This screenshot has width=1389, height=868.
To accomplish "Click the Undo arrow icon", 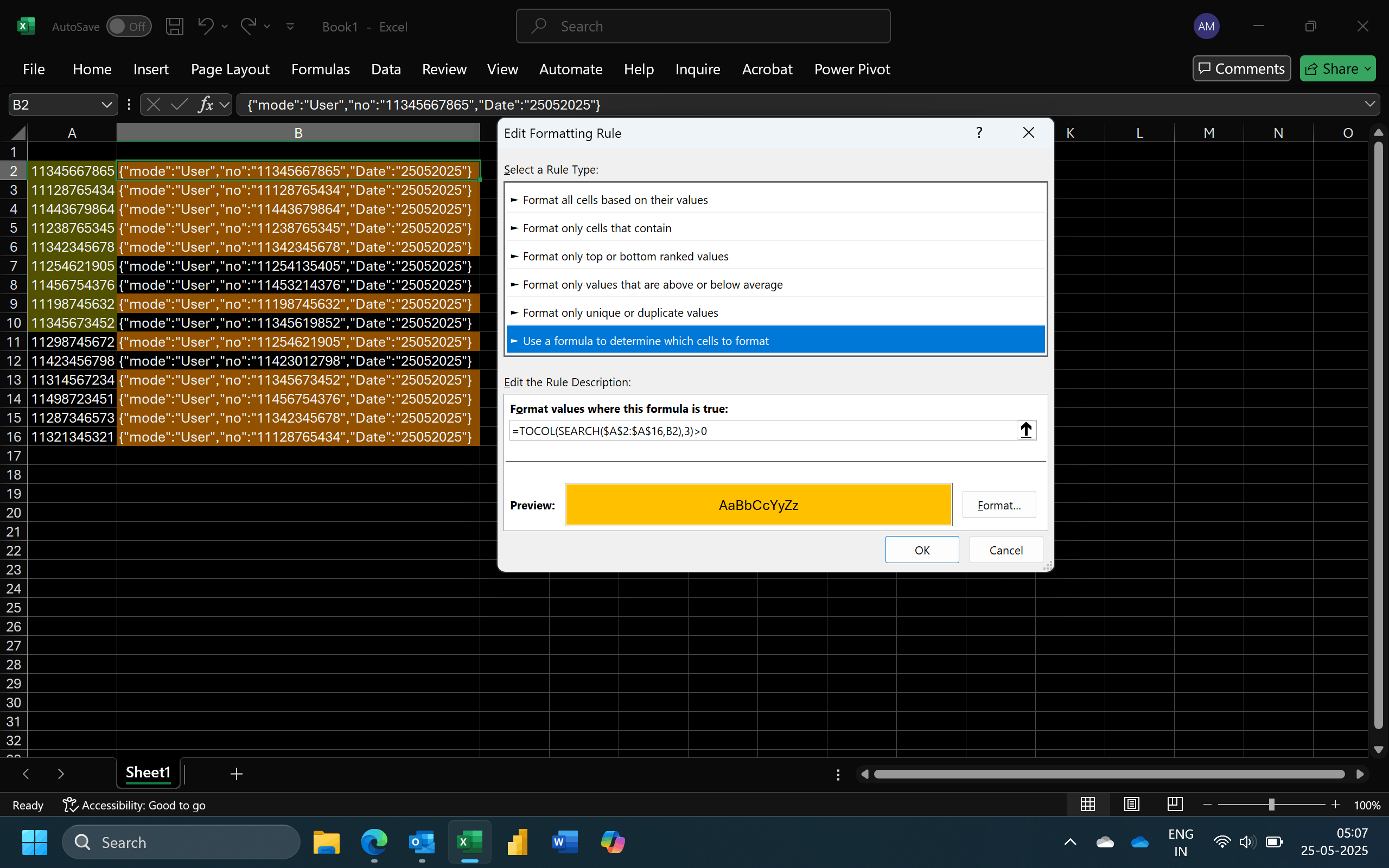I will click(x=205, y=26).
